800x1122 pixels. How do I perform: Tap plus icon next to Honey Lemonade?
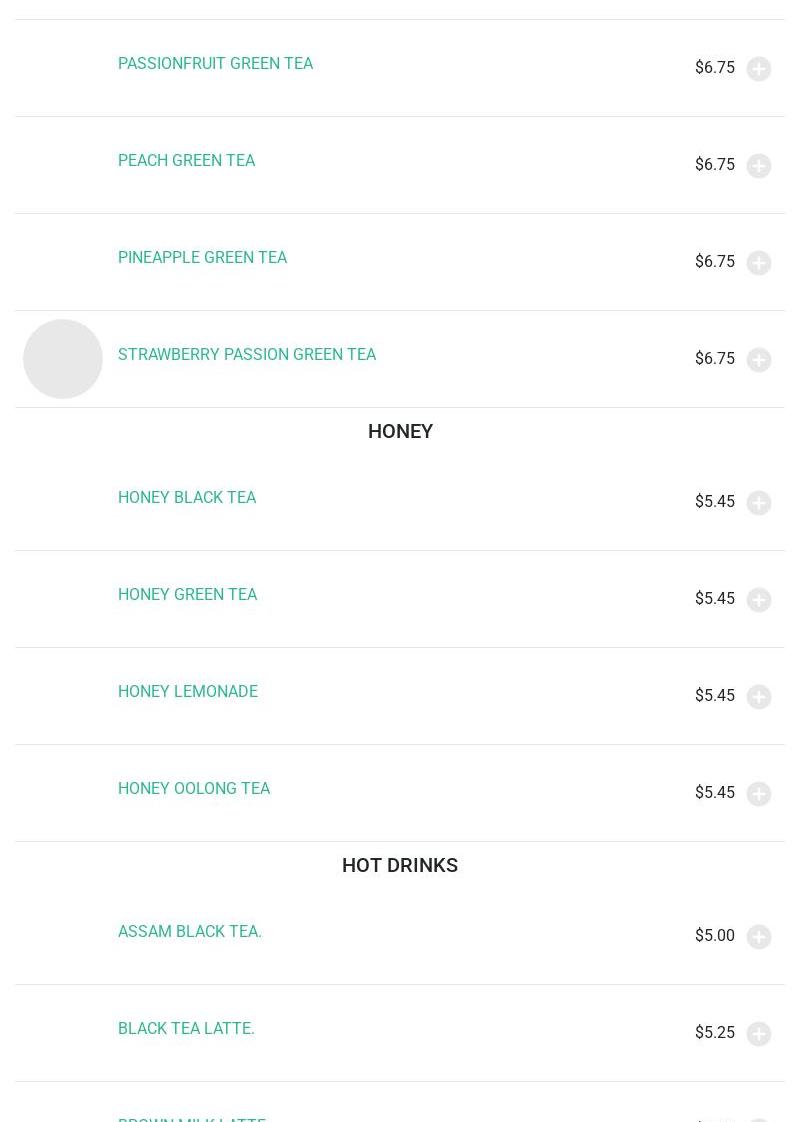tap(758, 697)
